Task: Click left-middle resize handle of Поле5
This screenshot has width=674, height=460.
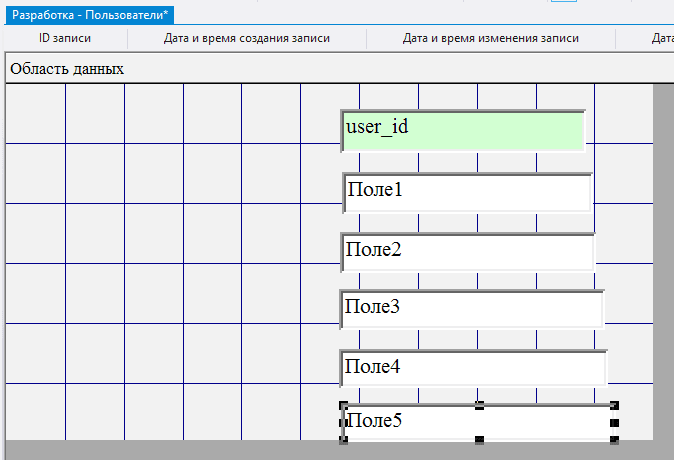Action: tap(344, 423)
